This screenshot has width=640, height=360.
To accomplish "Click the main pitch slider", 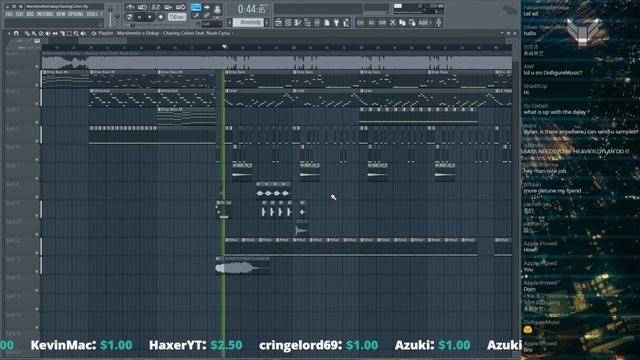I will [118, 16].
